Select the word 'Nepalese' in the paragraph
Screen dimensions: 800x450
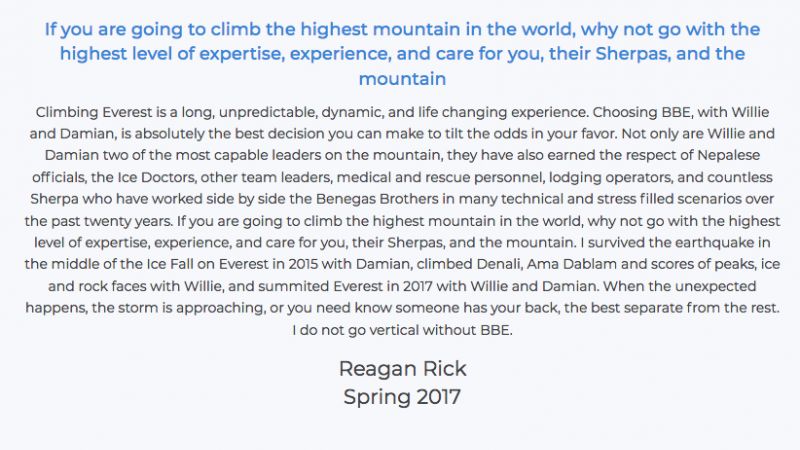pos(728,155)
